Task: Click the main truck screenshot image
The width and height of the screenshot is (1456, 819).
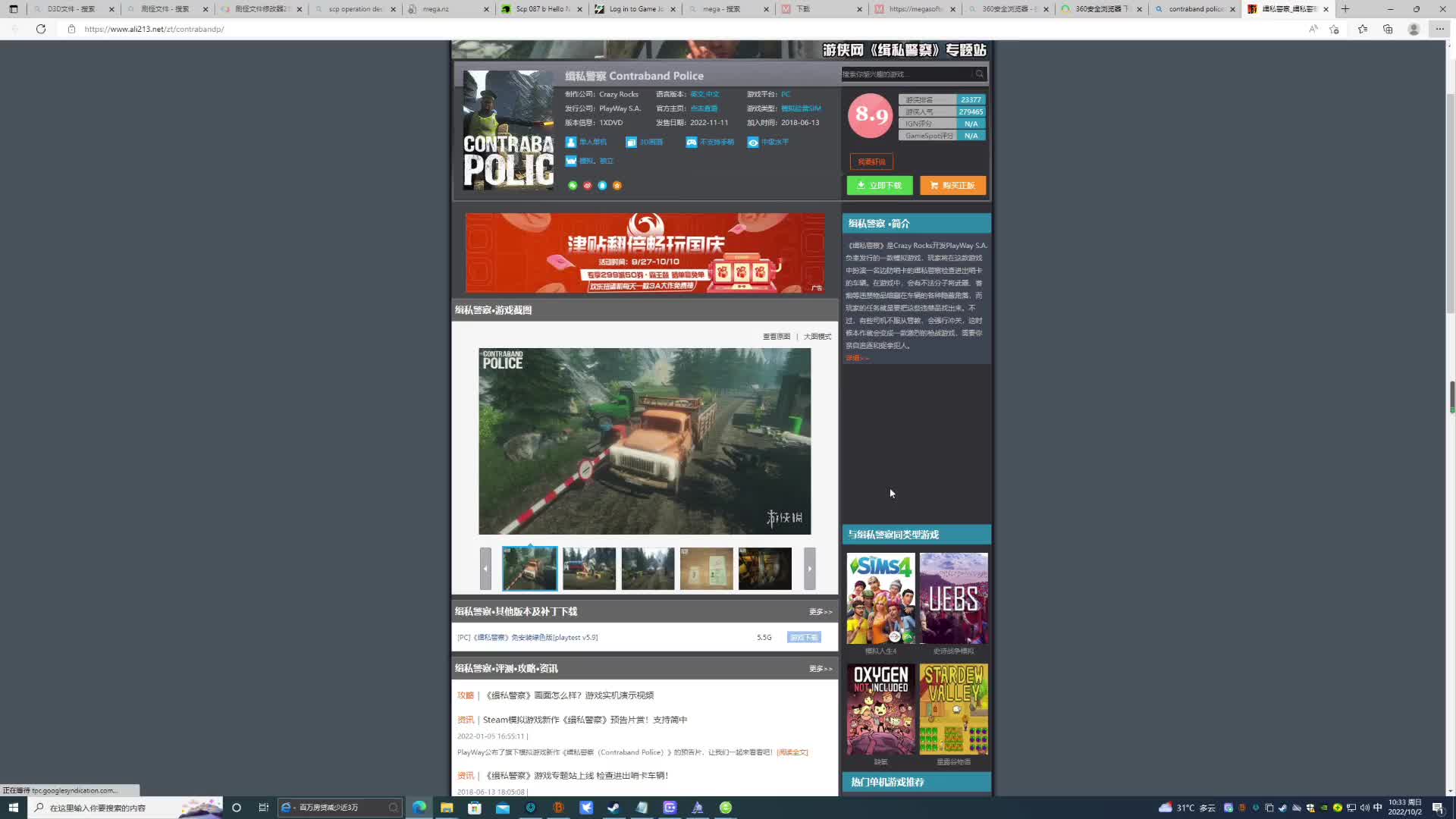Action: (645, 441)
